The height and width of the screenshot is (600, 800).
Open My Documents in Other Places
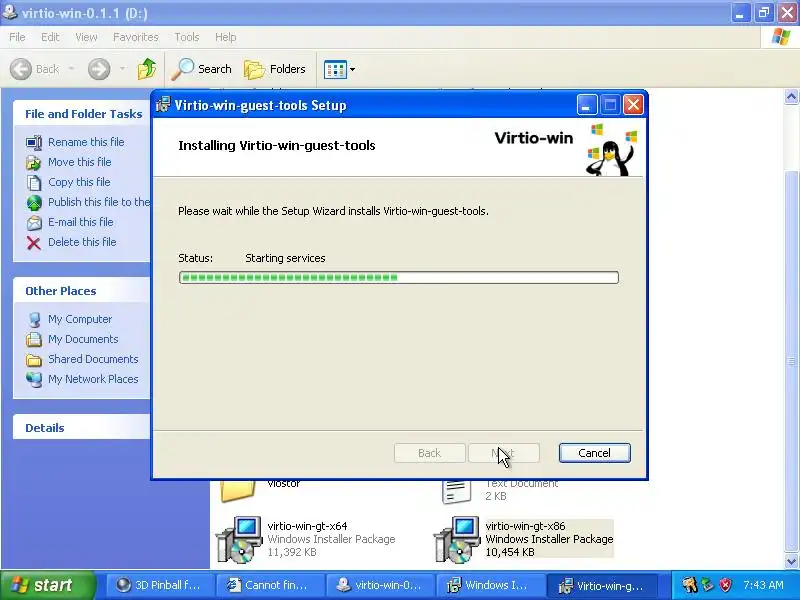(x=83, y=339)
